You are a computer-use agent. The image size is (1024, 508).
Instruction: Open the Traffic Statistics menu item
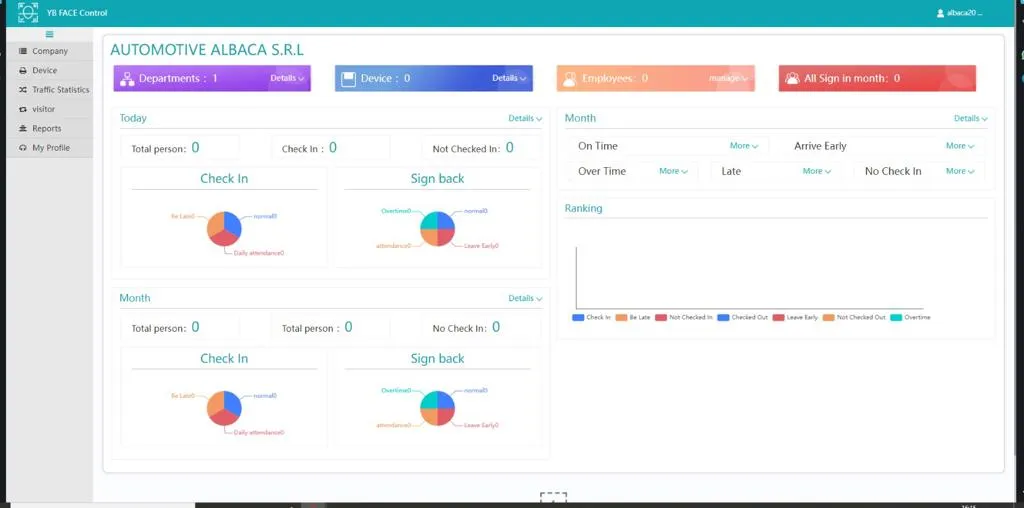coord(60,90)
